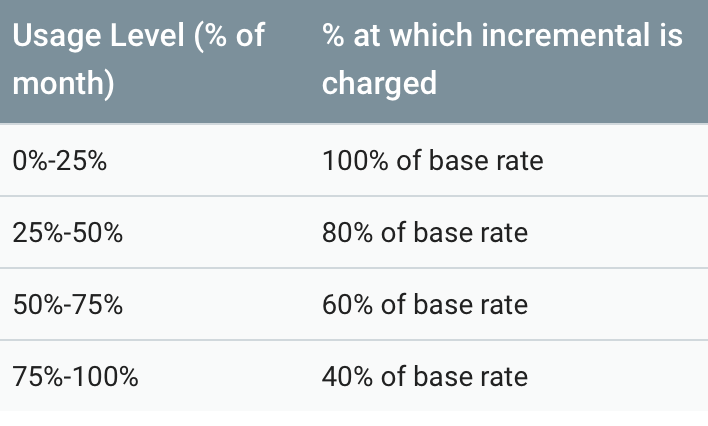The height and width of the screenshot is (426, 708).
Task: Select the 50%-75% usage level cell
Action: click(x=68, y=305)
